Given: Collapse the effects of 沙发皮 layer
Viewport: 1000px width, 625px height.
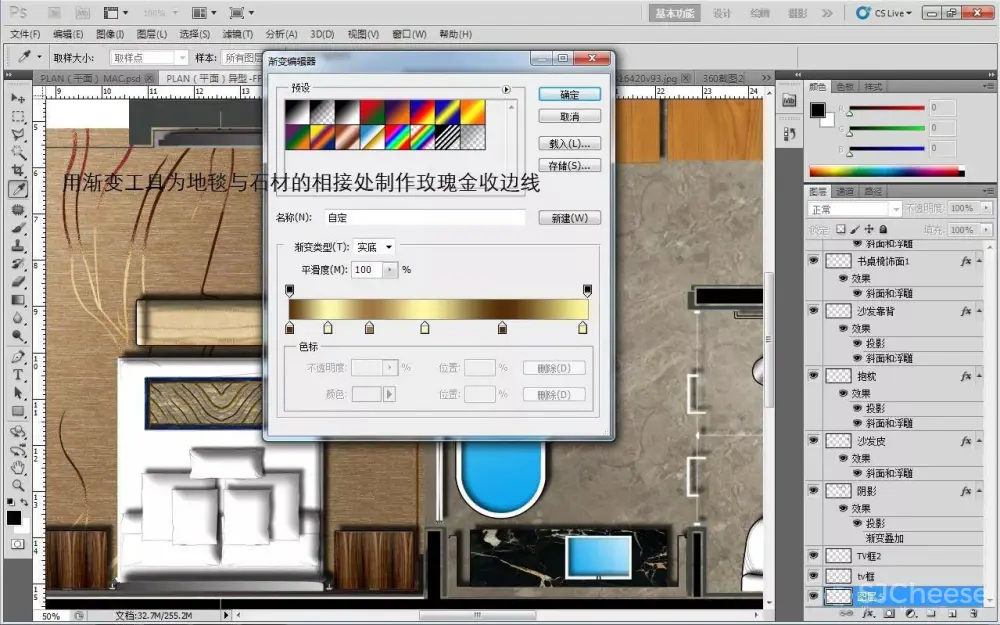Looking at the screenshot, I should click(979, 441).
